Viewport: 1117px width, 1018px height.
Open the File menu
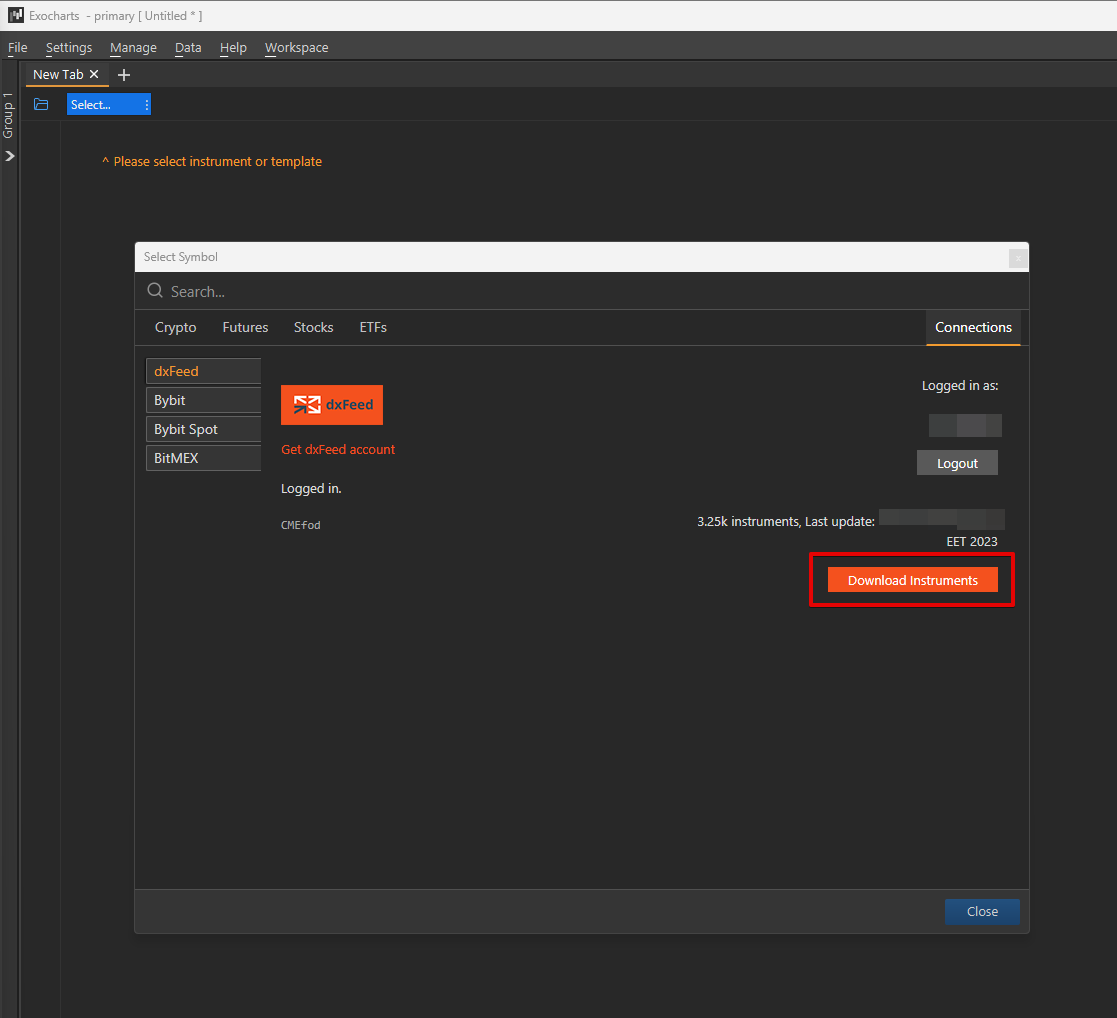click(x=17, y=48)
